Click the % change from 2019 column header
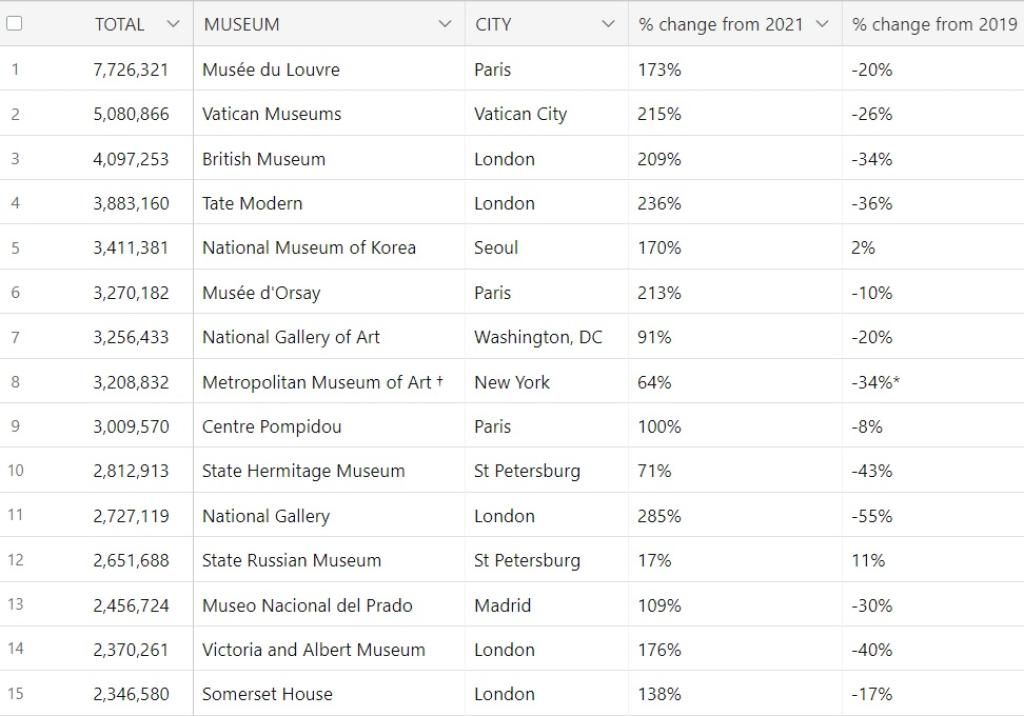Screen dimensions: 1024x716 [934, 24]
